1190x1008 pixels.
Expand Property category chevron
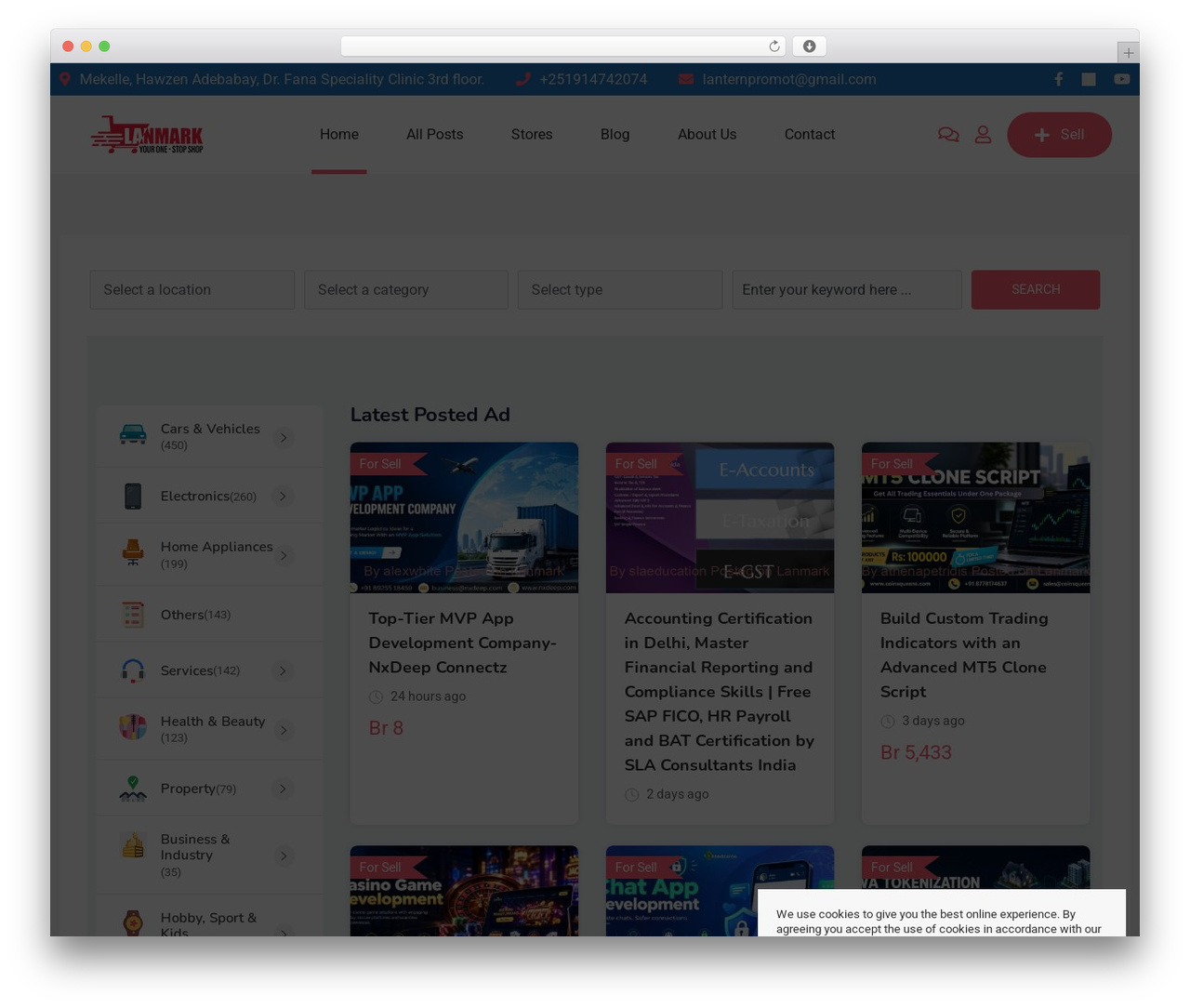[x=284, y=789]
